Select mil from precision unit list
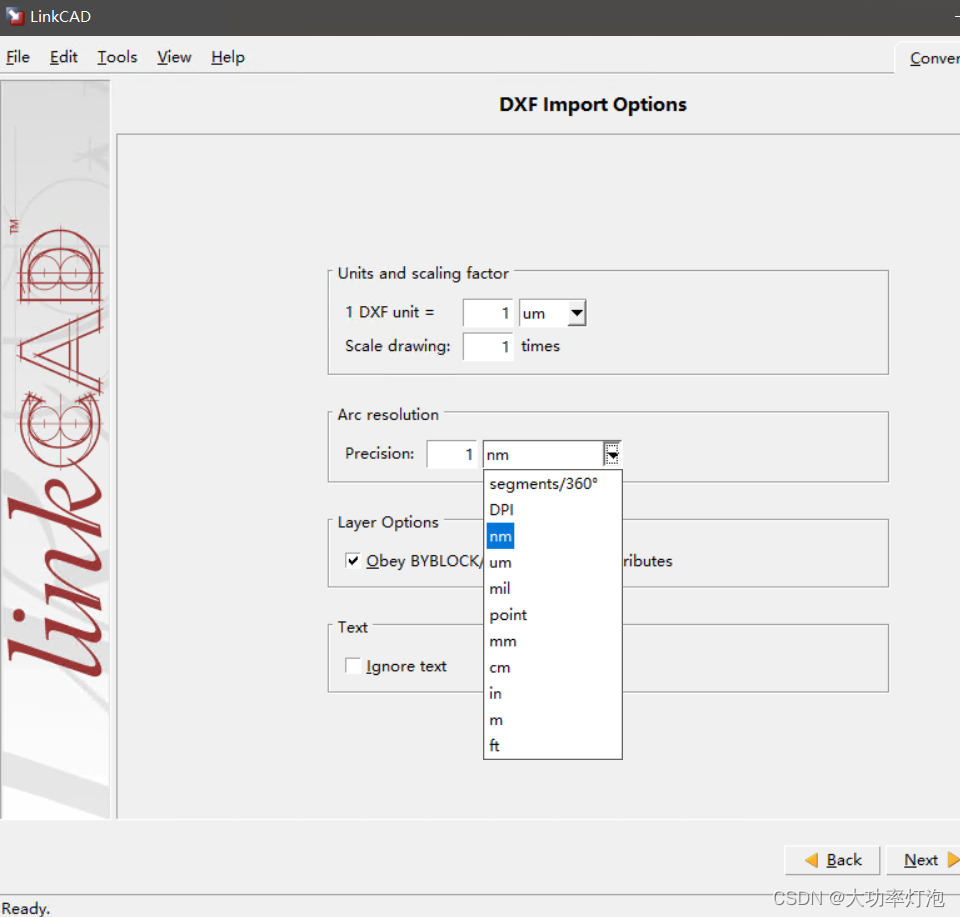The width and height of the screenshot is (960, 917). click(552, 589)
